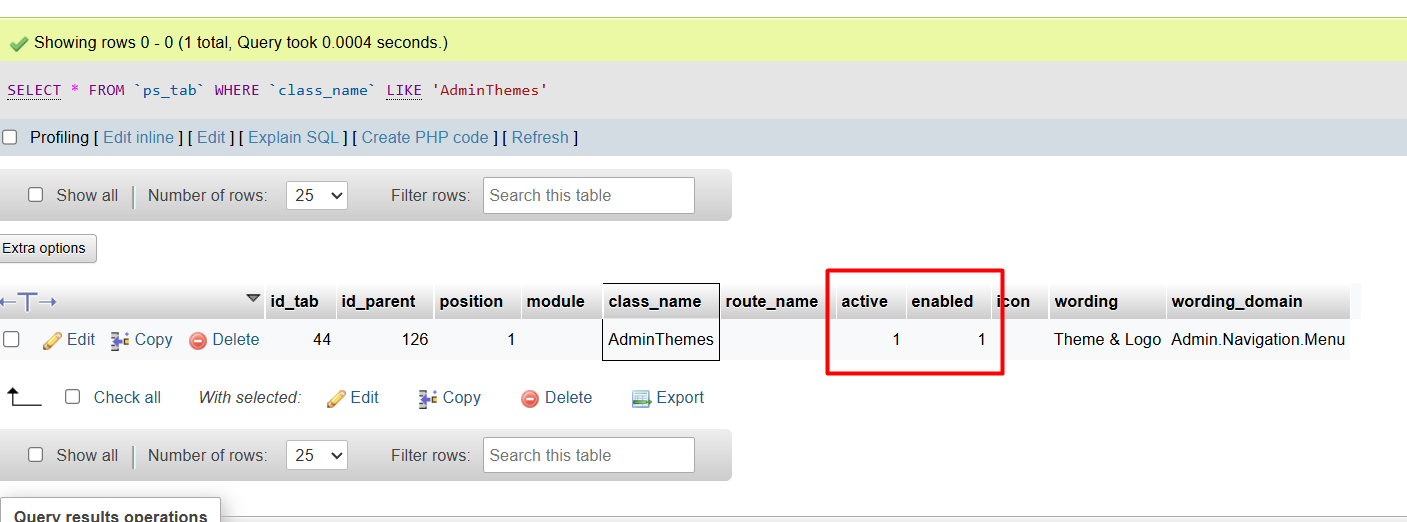Select the AdminThemes row checkbox
This screenshot has width=1407, height=522.
[11, 339]
